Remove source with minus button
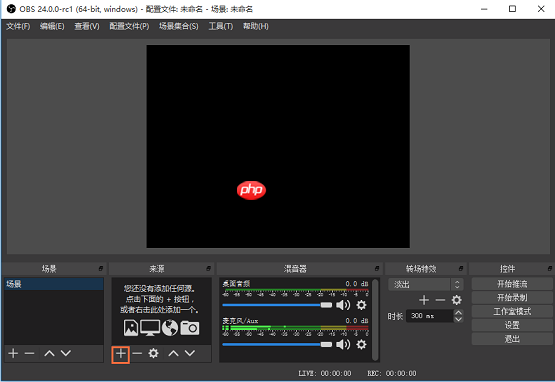 pos(137,353)
